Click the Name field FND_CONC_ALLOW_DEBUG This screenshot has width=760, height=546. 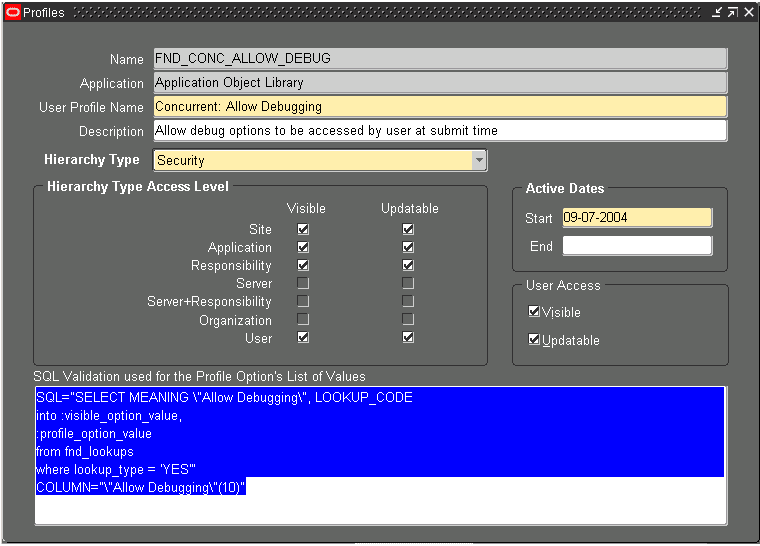tap(439, 58)
